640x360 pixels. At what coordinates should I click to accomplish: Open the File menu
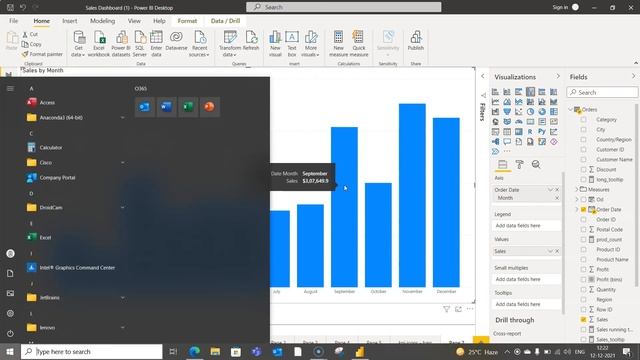click(13, 21)
